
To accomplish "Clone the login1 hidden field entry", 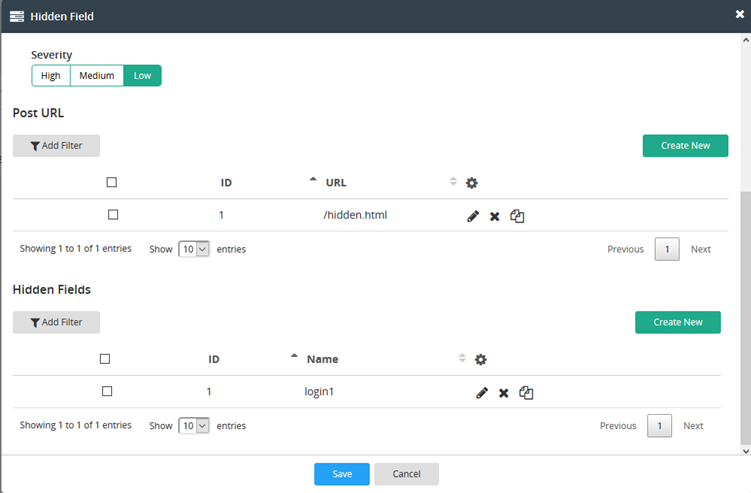I will (x=526, y=393).
